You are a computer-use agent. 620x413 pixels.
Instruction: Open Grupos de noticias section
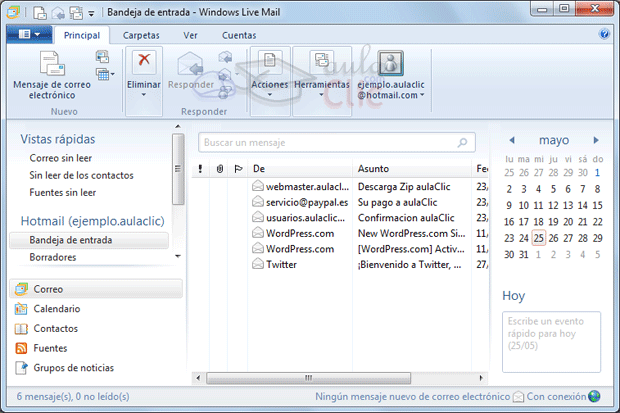tap(64, 368)
